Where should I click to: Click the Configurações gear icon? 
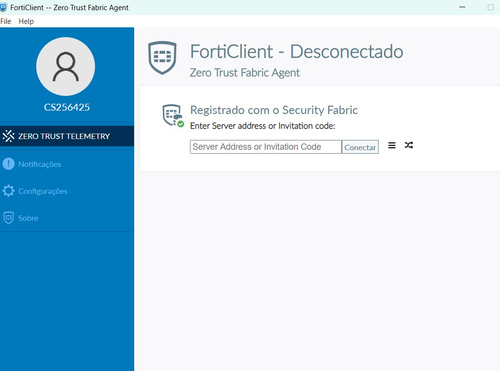coord(8,191)
